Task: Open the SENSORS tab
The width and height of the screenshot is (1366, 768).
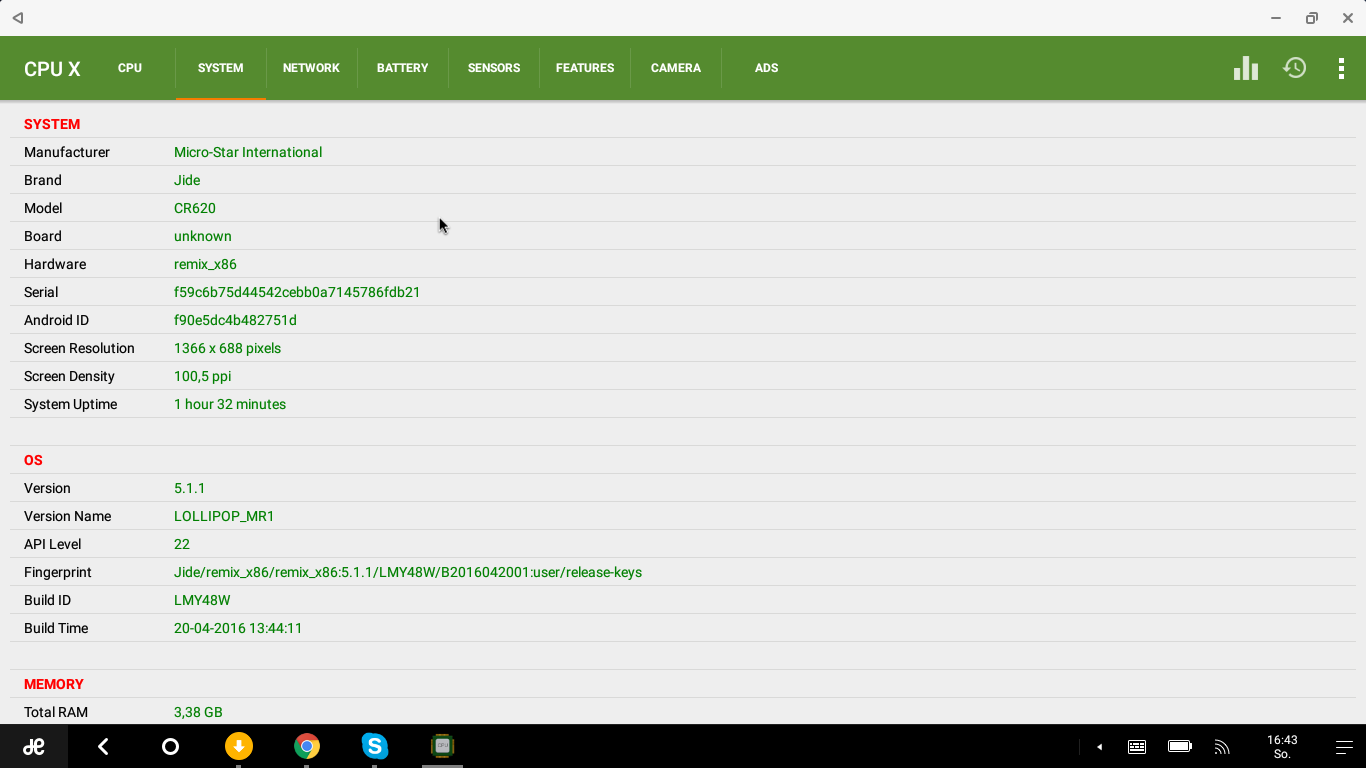Action: [x=494, y=68]
